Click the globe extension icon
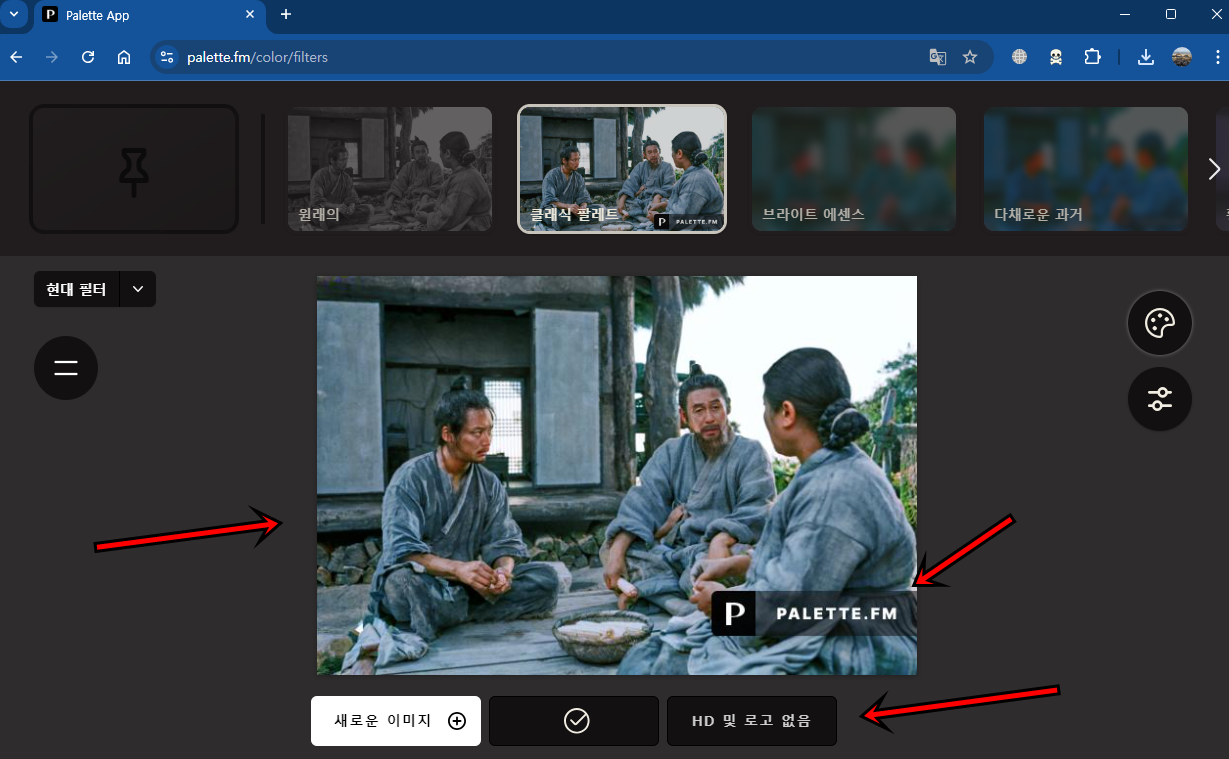Image resolution: width=1229 pixels, height=759 pixels. (1019, 57)
